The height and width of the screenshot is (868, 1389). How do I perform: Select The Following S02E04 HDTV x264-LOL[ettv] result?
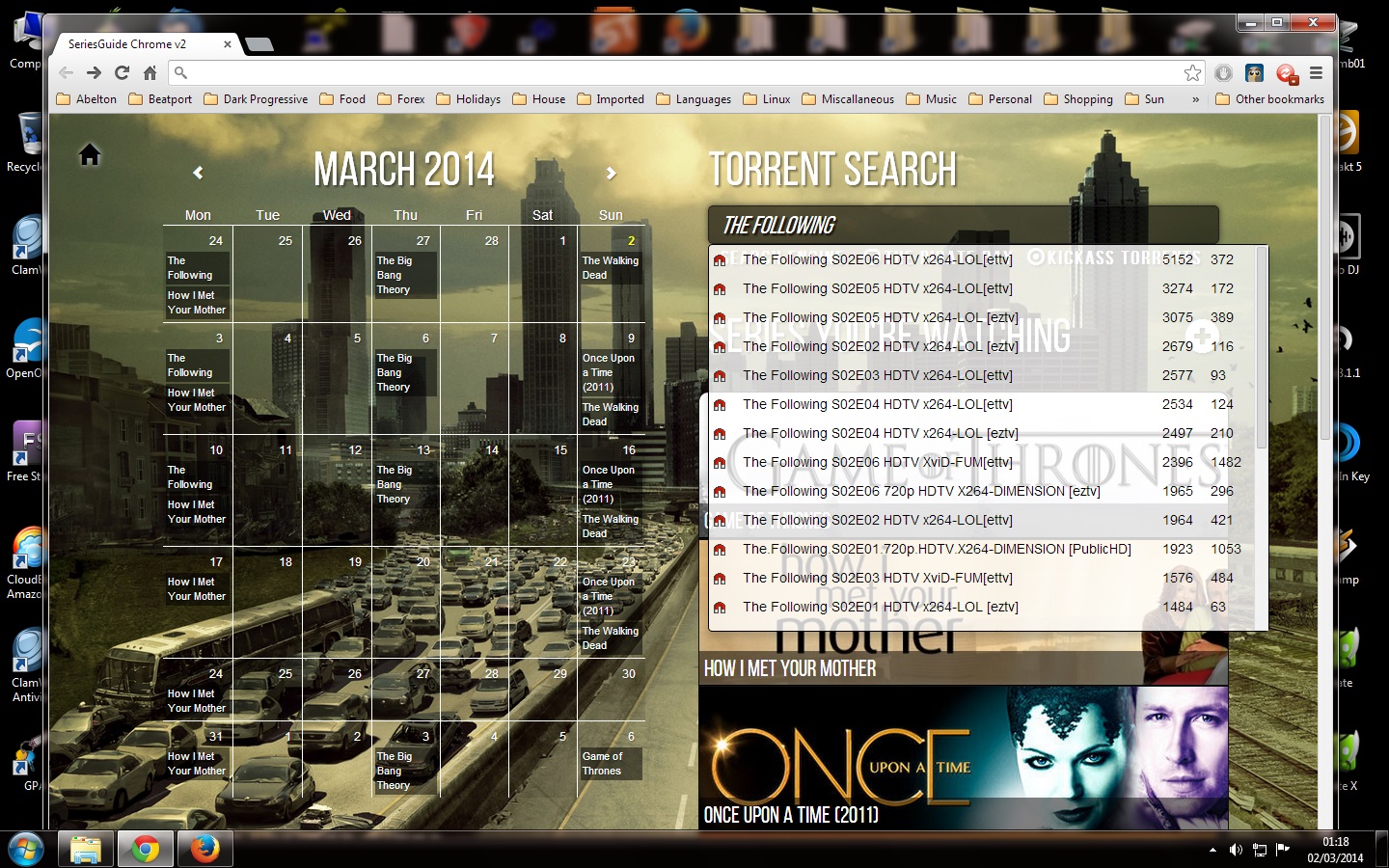[x=877, y=404]
